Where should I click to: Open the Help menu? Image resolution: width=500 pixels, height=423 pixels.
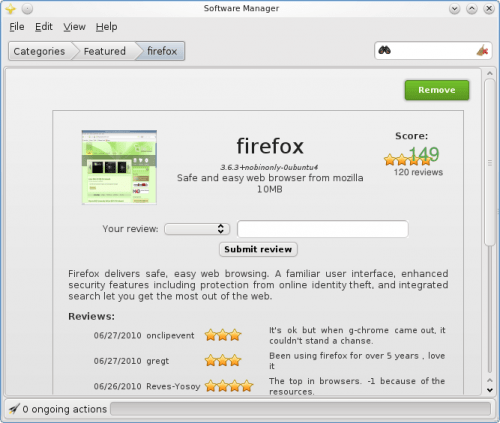point(107,27)
